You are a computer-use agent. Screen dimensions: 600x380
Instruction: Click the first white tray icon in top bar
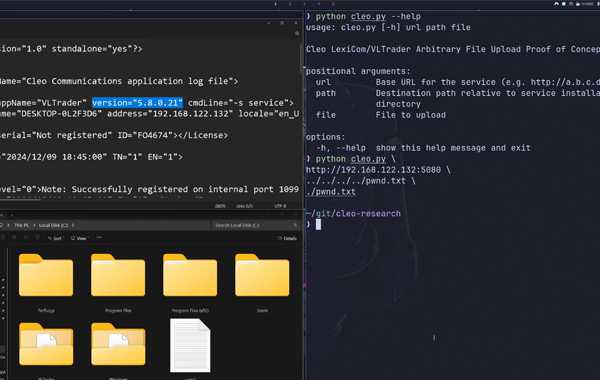556,4
